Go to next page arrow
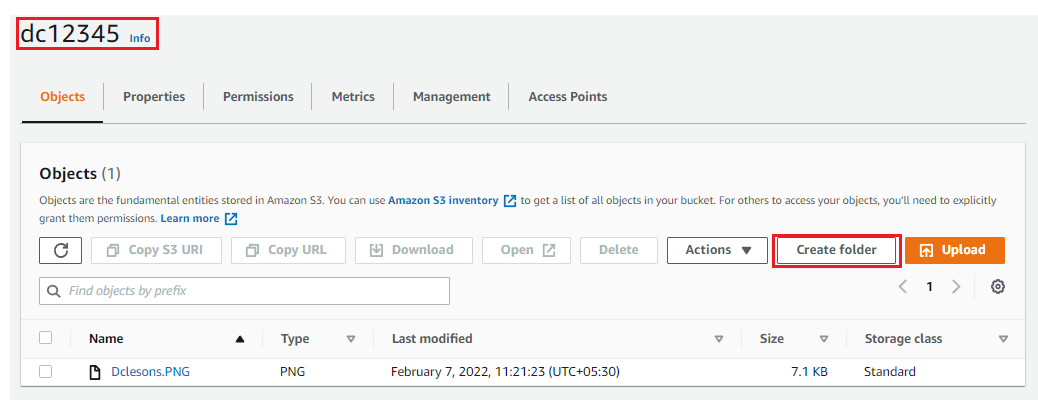The width and height of the screenshot is (1038, 400). (x=955, y=287)
